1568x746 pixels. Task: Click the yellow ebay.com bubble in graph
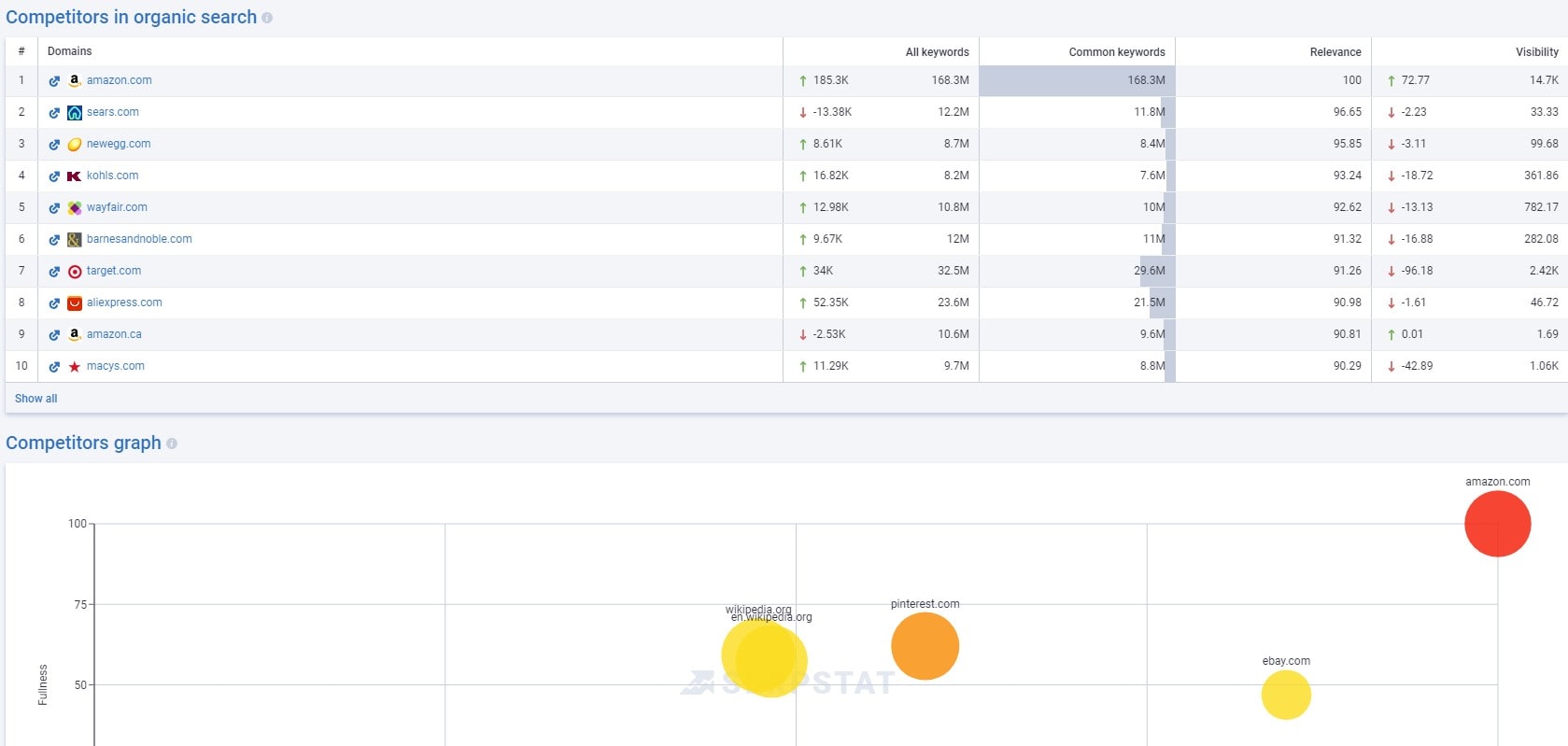pos(1286,696)
